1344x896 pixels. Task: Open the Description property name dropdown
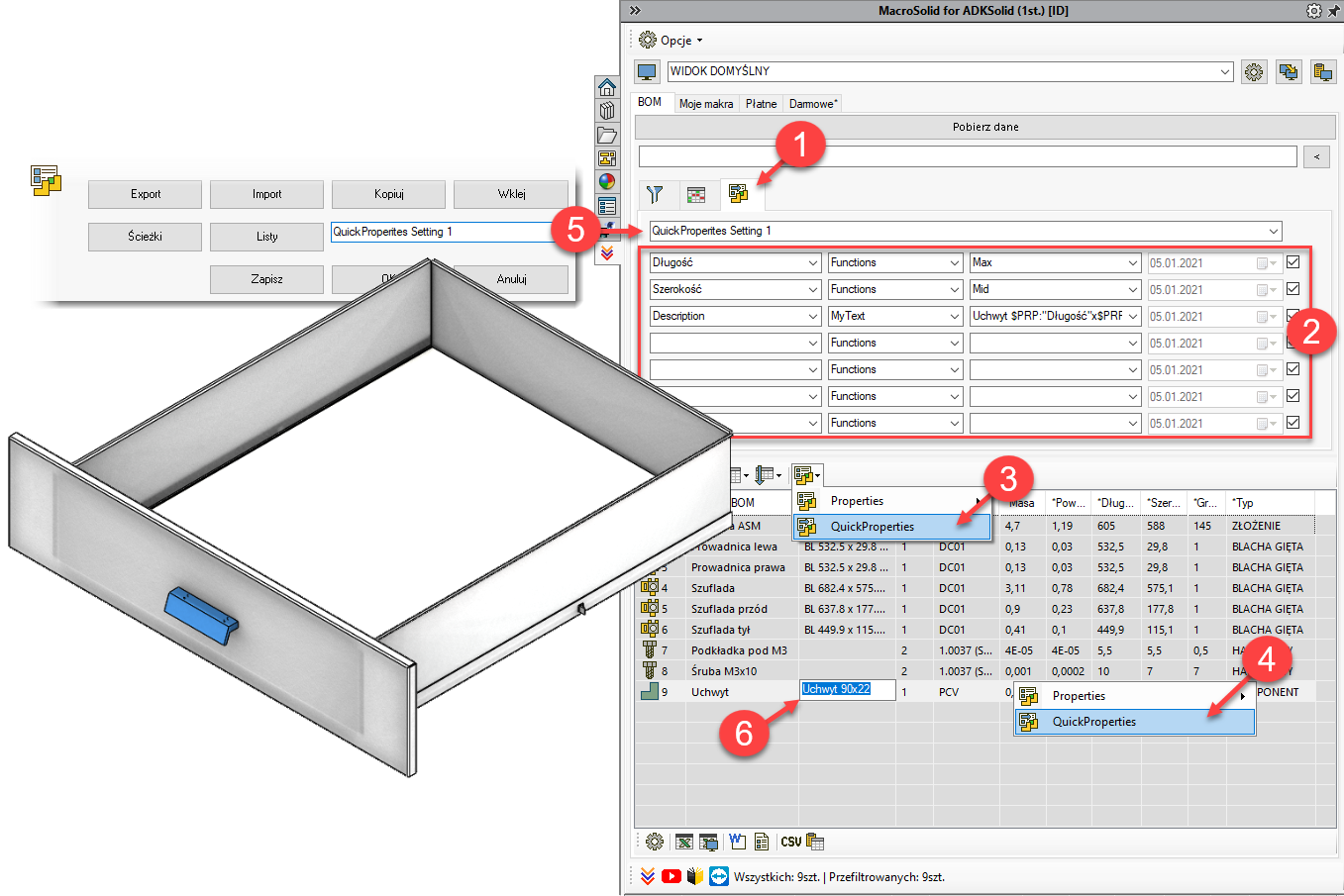(813, 316)
